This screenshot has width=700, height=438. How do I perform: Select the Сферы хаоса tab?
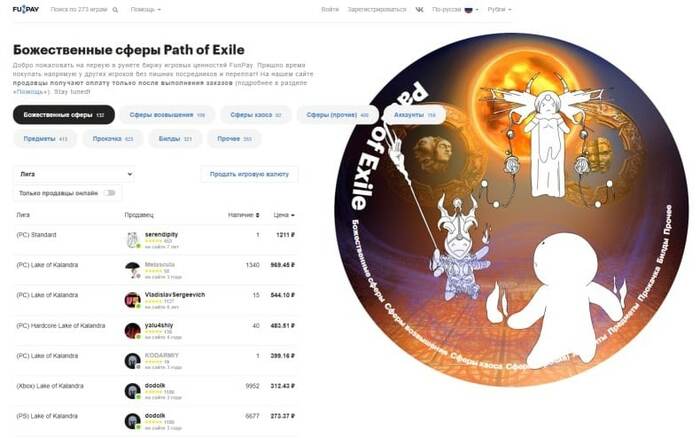[256, 115]
